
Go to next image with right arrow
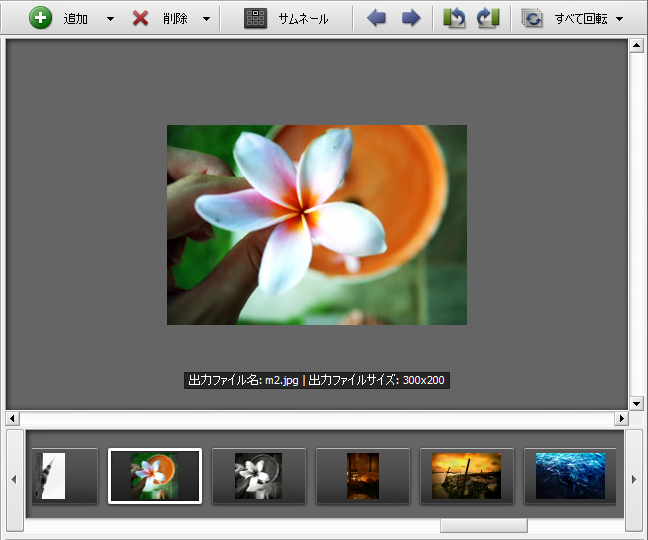410,18
